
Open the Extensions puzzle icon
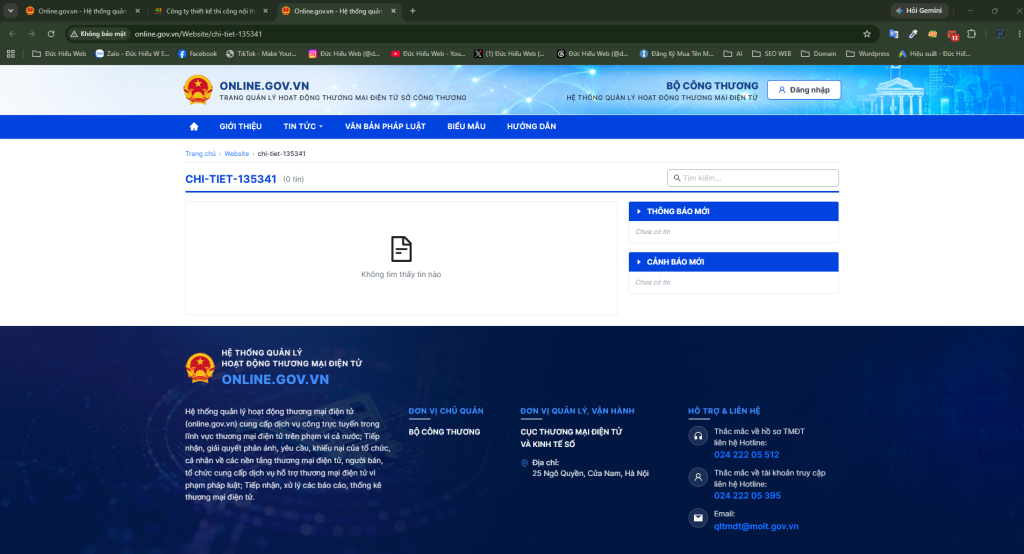972,34
